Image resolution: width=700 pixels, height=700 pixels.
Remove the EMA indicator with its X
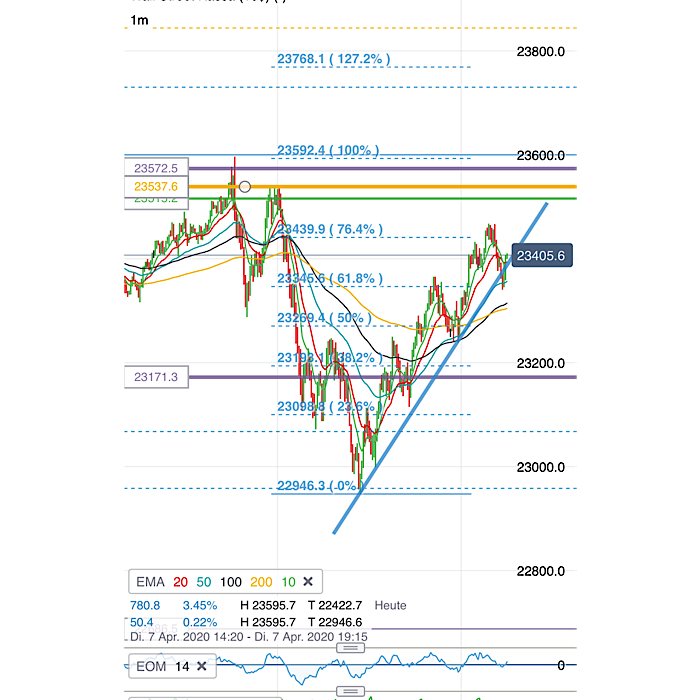308,582
